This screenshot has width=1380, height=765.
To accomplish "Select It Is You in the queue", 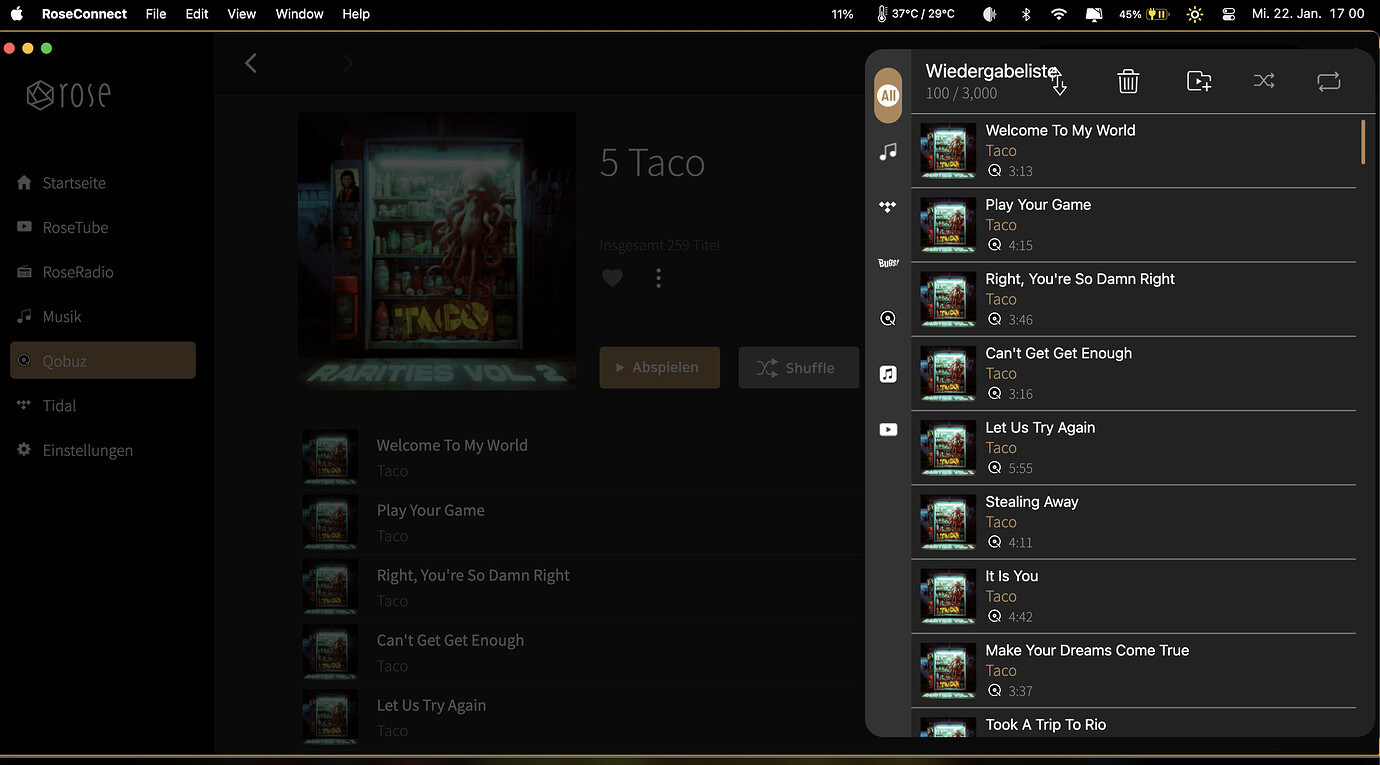I will click(1134, 596).
